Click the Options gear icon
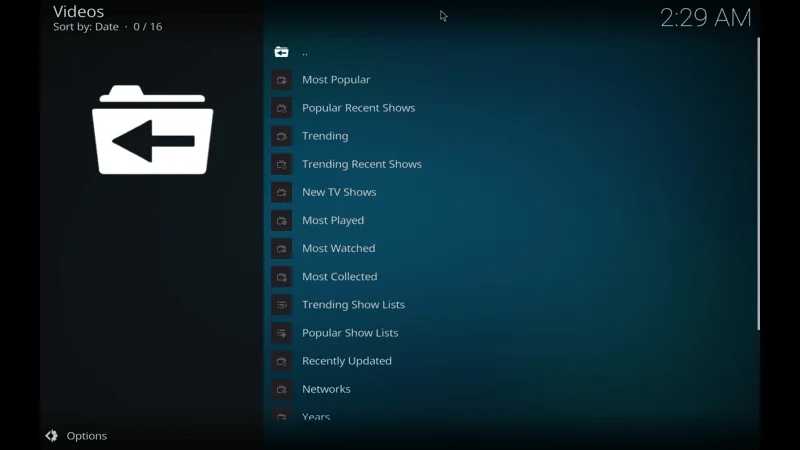Image resolution: width=800 pixels, height=450 pixels. (x=52, y=436)
